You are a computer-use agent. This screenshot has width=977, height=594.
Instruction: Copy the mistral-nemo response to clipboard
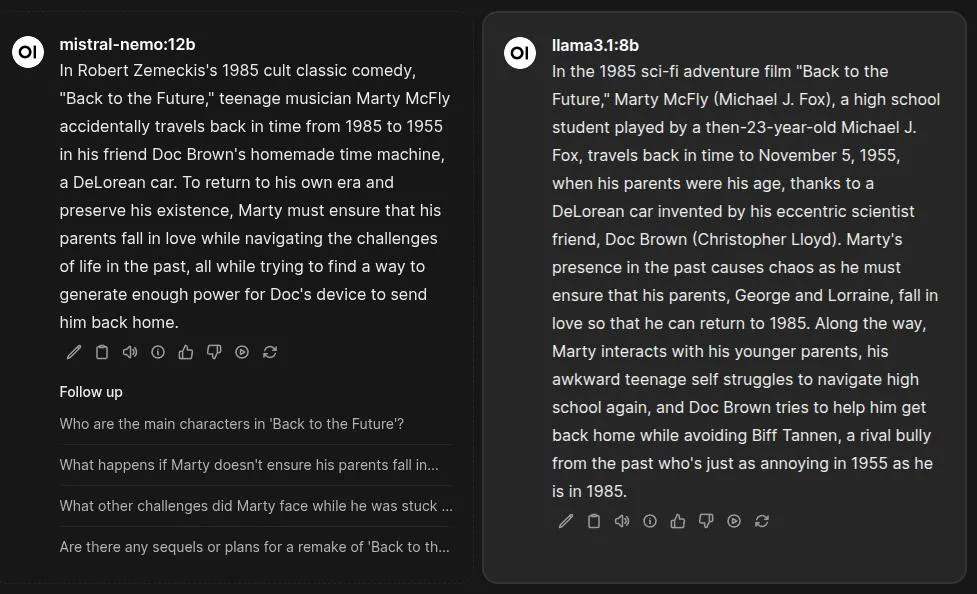click(102, 352)
